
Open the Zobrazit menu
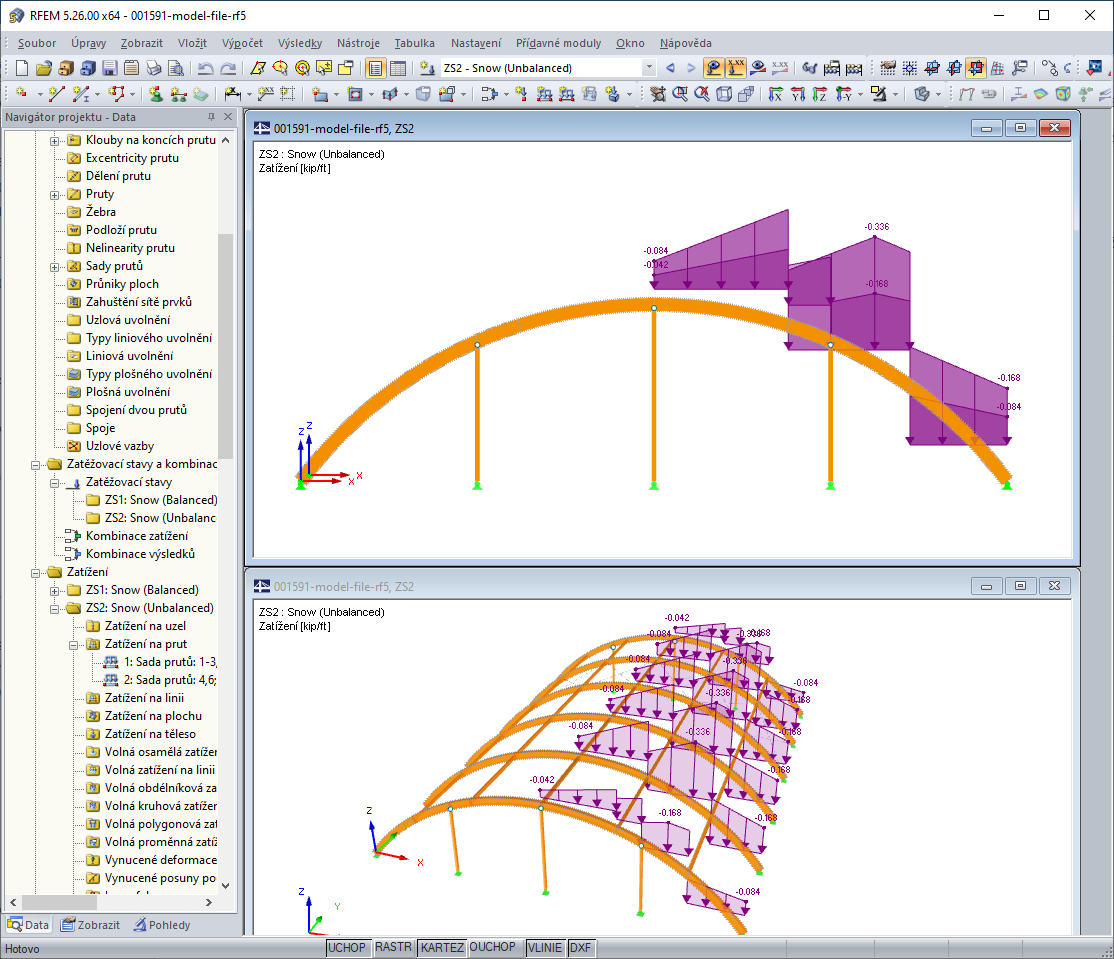click(x=141, y=43)
